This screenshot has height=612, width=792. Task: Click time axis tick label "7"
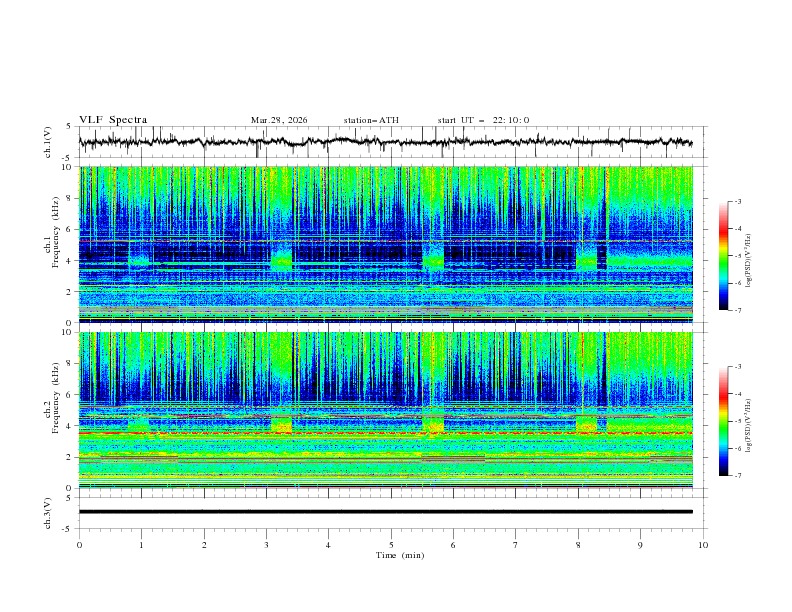coord(515,545)
